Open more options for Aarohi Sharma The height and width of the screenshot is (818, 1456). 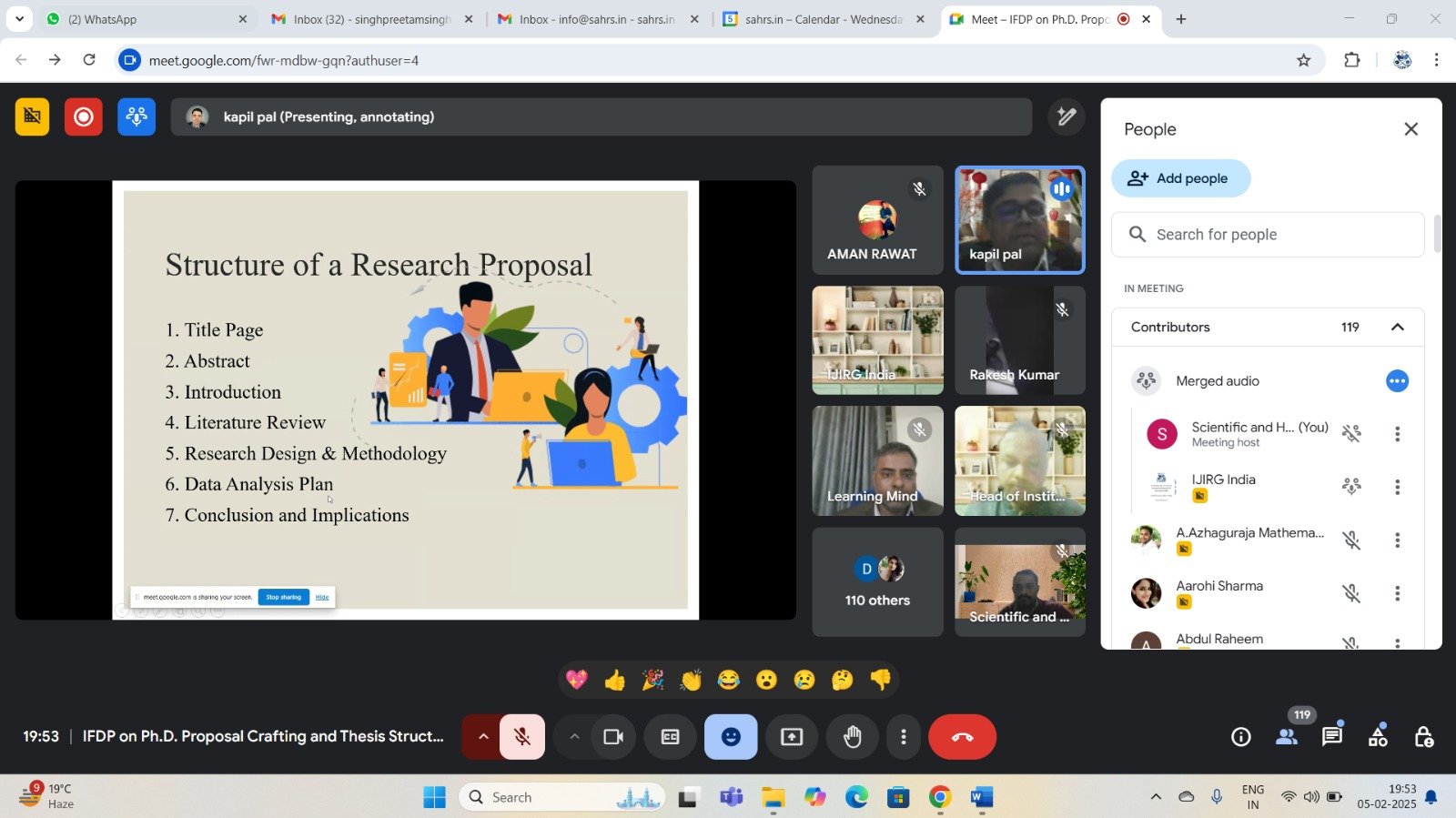click(x=1398, y=593)
